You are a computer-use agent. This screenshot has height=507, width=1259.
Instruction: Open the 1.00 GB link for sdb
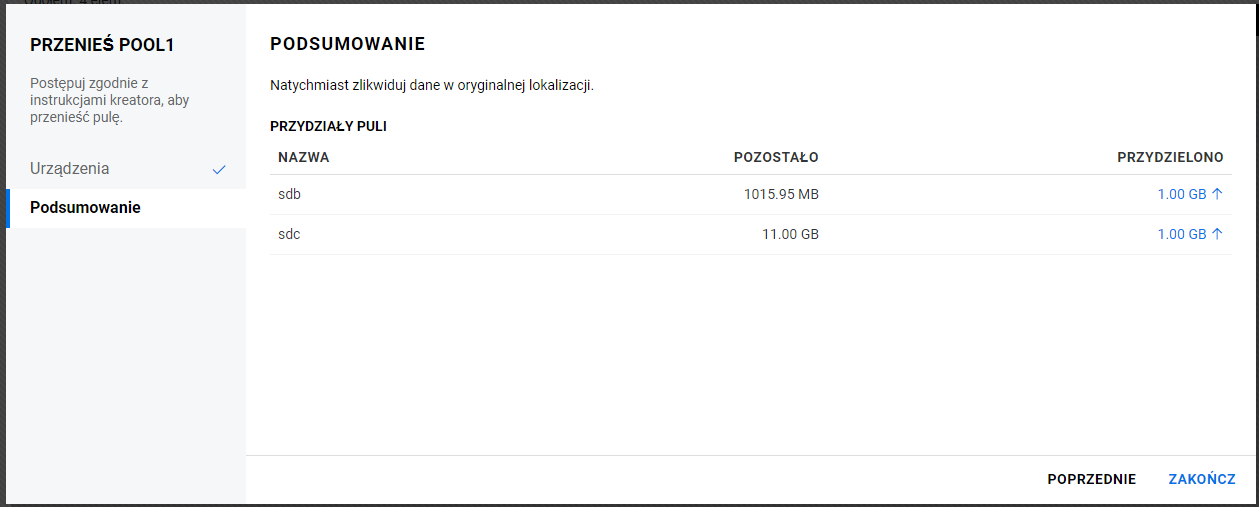1181,194
